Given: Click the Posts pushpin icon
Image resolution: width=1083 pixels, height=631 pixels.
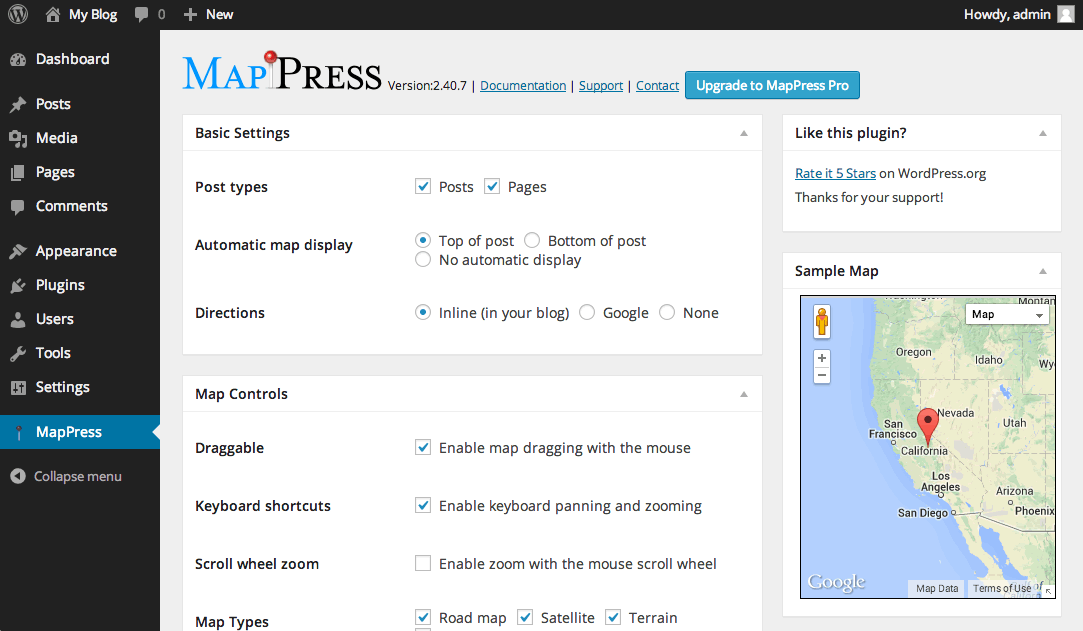Looking at the screenshot, I should (18, 104).
